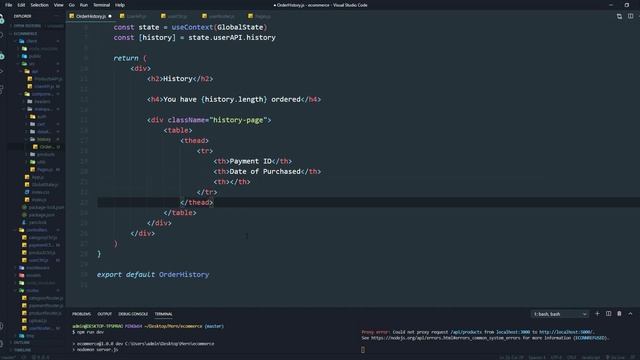Open the Split Editor Right icon
This screenshot has width=640, height=360.
point(630,16)
